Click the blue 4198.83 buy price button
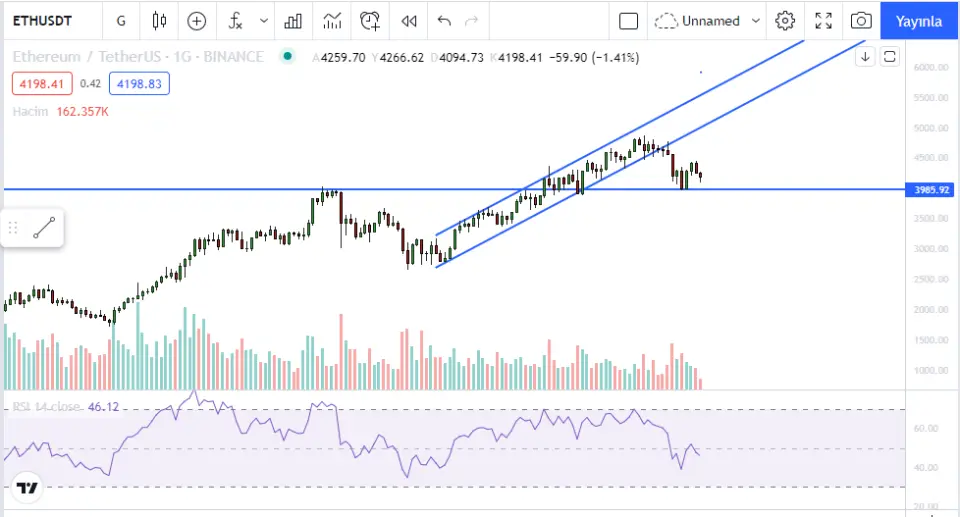 pos(139,84)
